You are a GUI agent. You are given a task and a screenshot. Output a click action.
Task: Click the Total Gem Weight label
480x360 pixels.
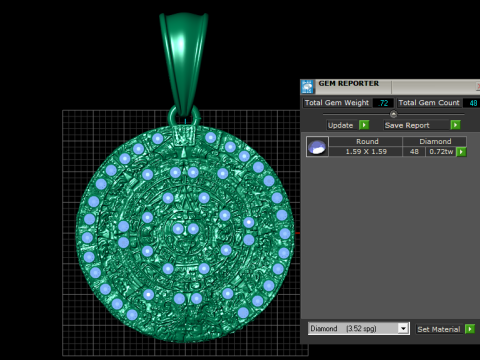337,103
